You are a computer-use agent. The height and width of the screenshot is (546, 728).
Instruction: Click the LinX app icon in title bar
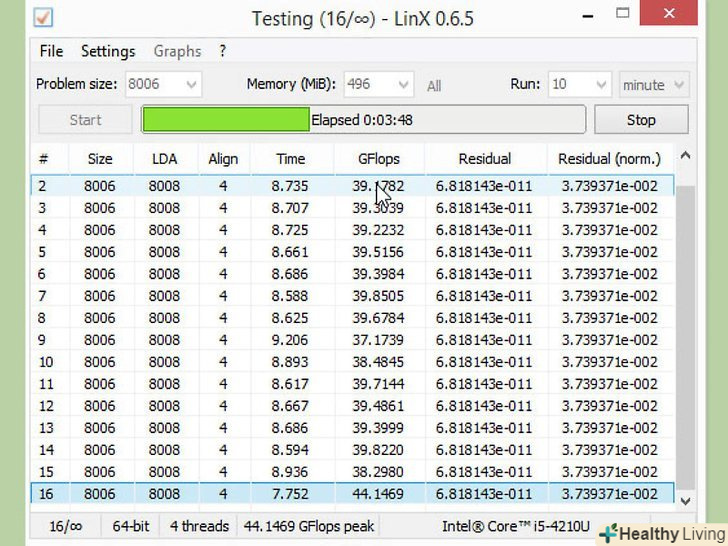(x=43, y=18)
